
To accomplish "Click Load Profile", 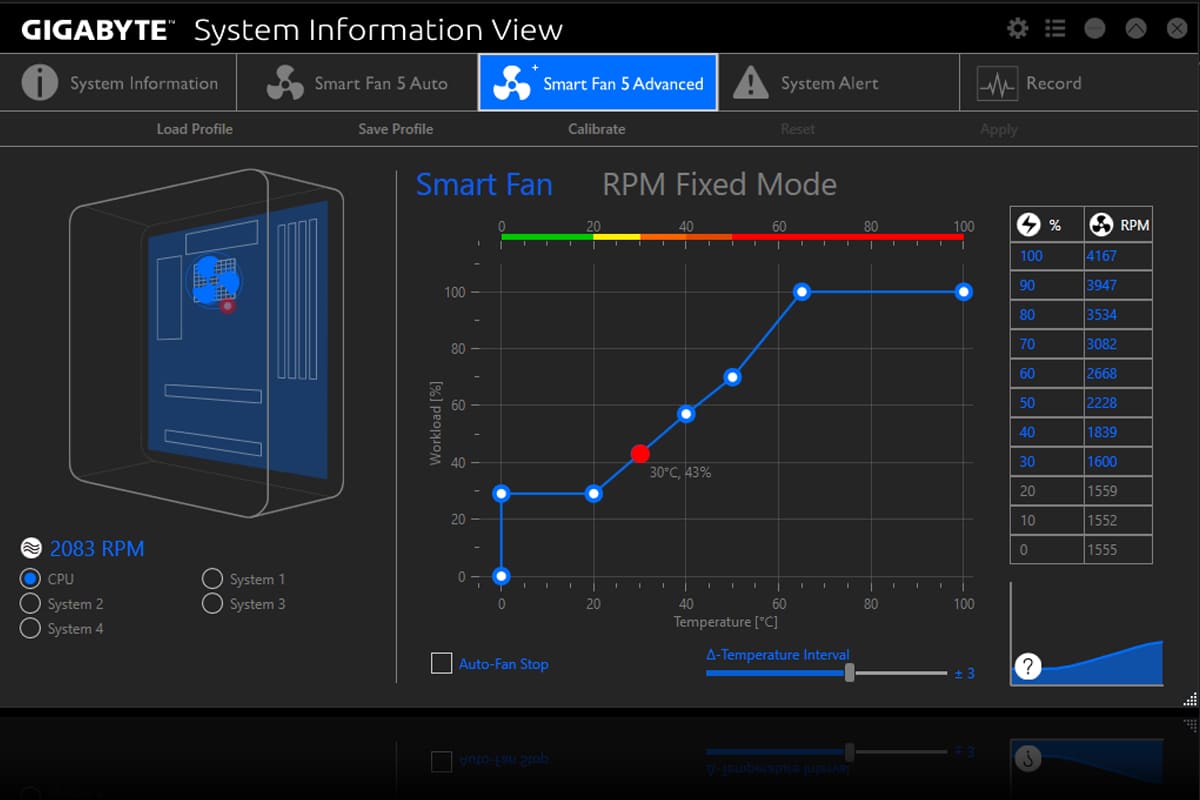I will click(195, 129).
